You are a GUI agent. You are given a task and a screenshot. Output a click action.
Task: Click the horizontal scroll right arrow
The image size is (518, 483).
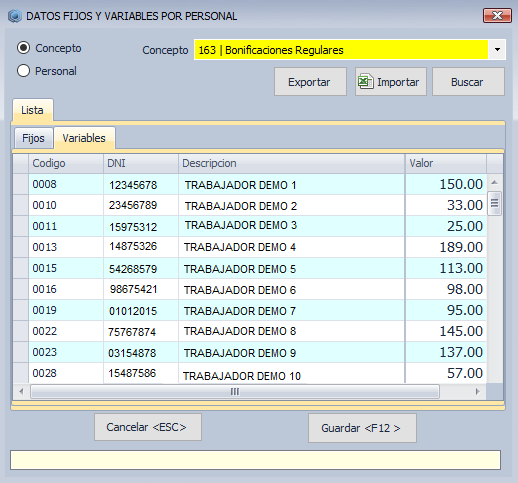478,391
